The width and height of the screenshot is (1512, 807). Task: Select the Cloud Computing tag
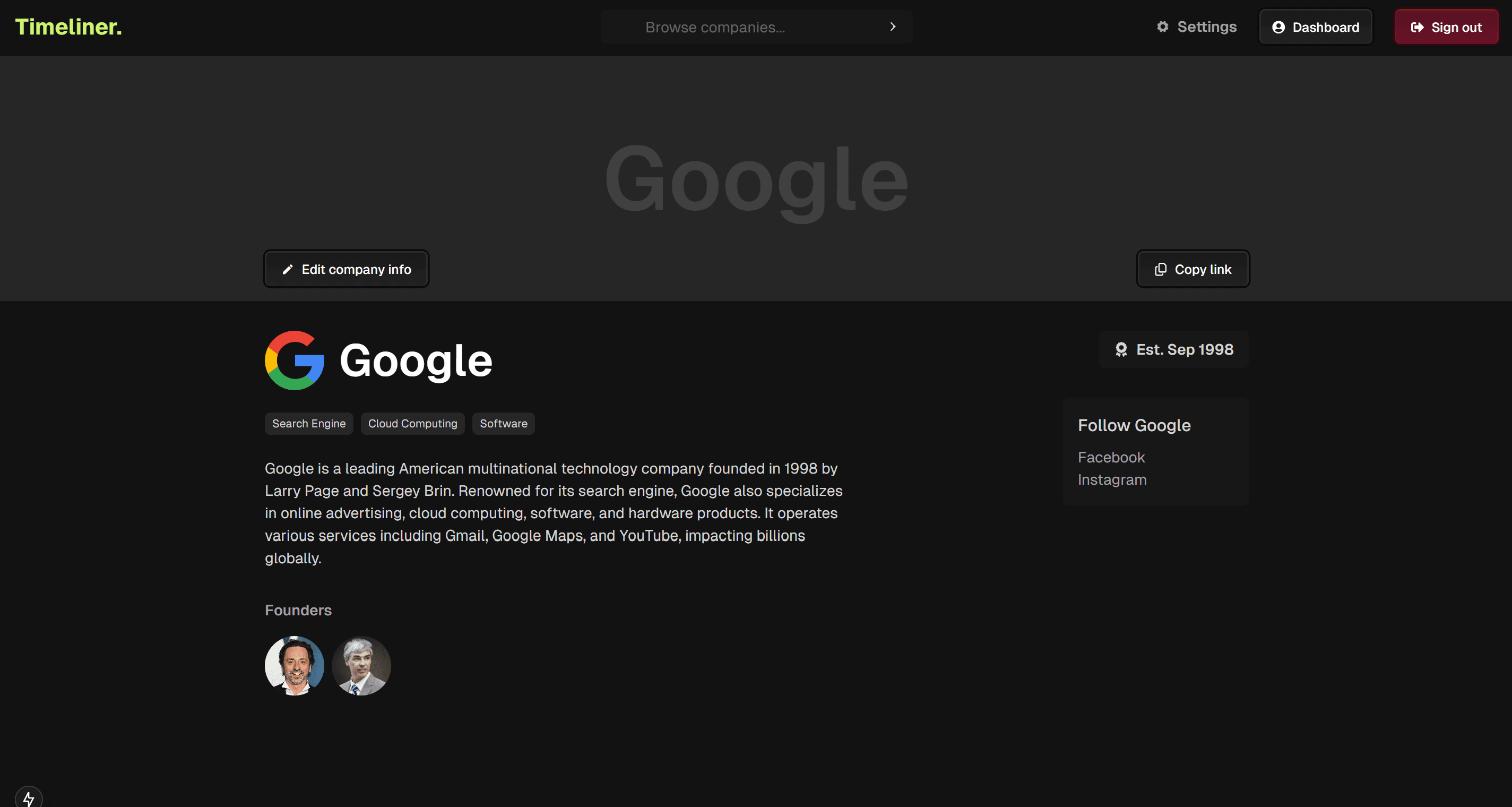pyautogui.click(x=413, y=424)
